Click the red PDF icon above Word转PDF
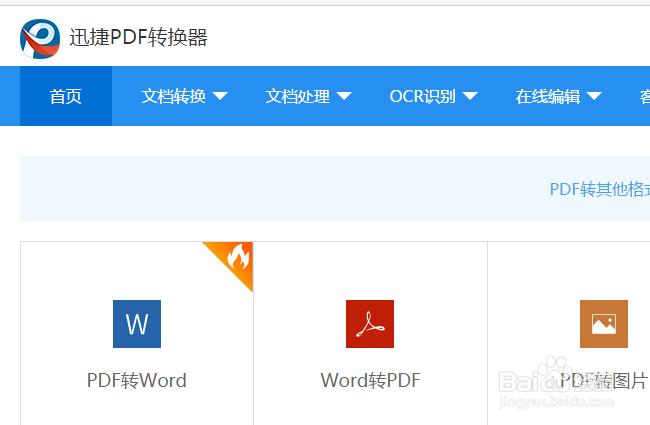This screenshot has height=425, width=650. 370,324
